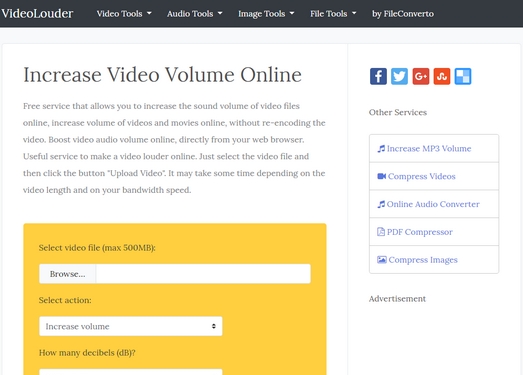Click picture icon beside Compress Images

382,260
